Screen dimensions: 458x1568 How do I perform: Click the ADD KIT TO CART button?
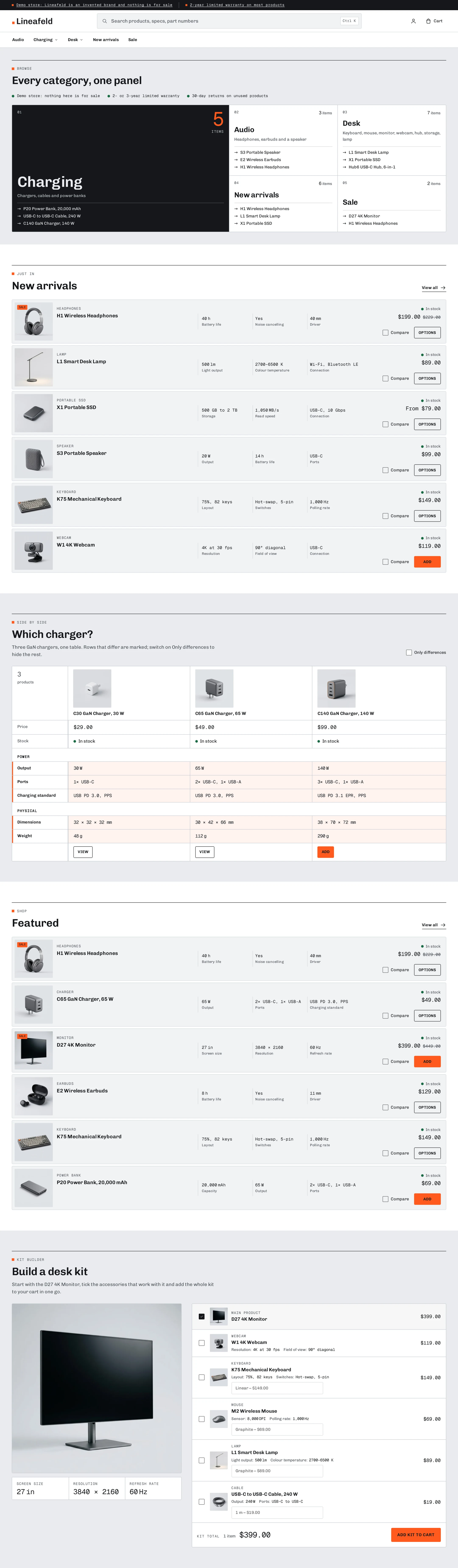[x=416, y=1534]
